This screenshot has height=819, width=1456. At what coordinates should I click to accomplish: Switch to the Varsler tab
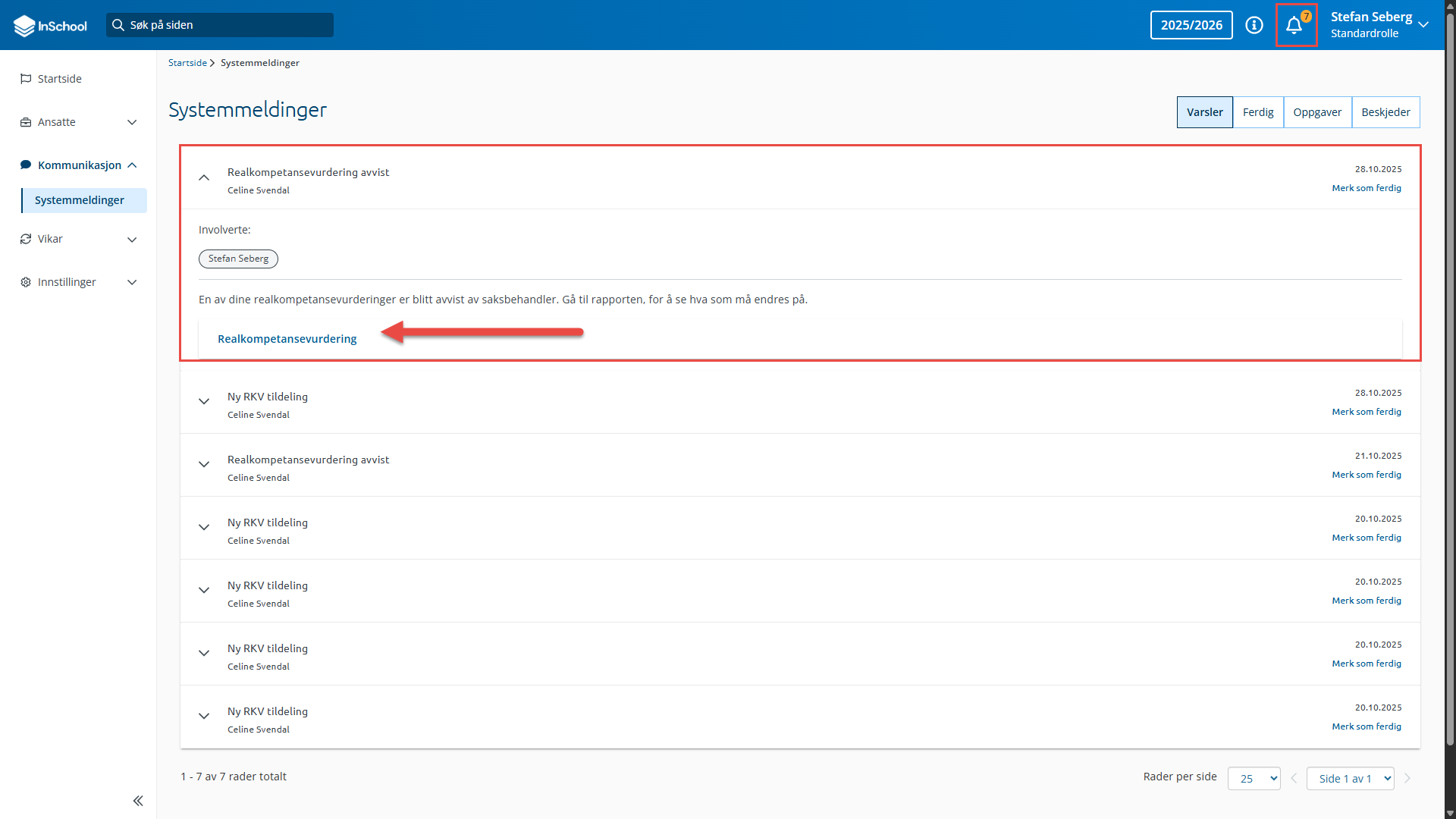1205,112
